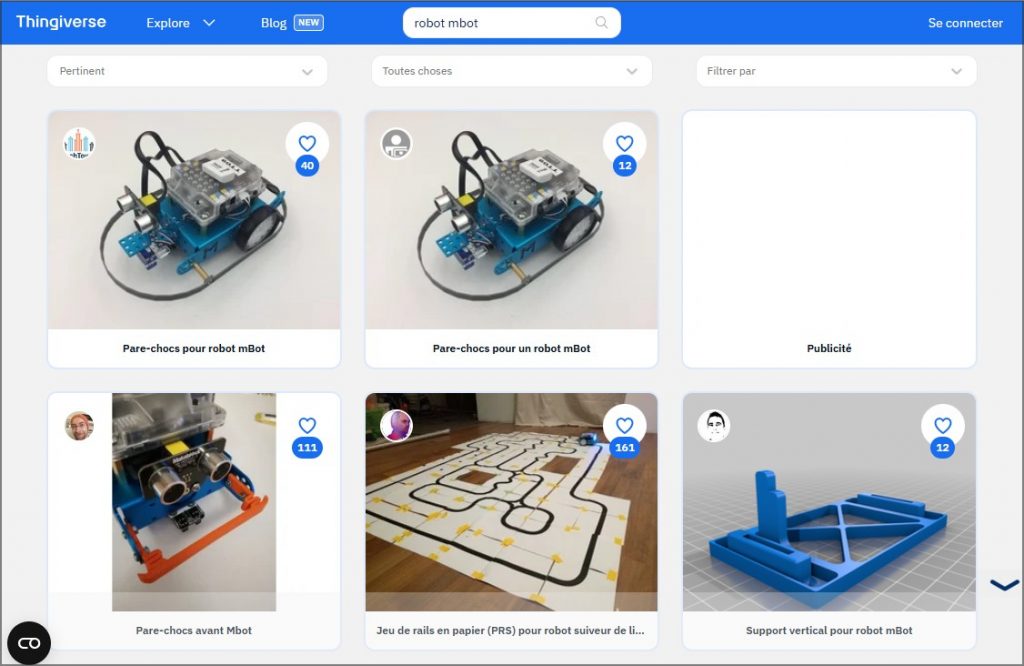
Task: Open the Thingiverse home logo
Action: point(60,21)
